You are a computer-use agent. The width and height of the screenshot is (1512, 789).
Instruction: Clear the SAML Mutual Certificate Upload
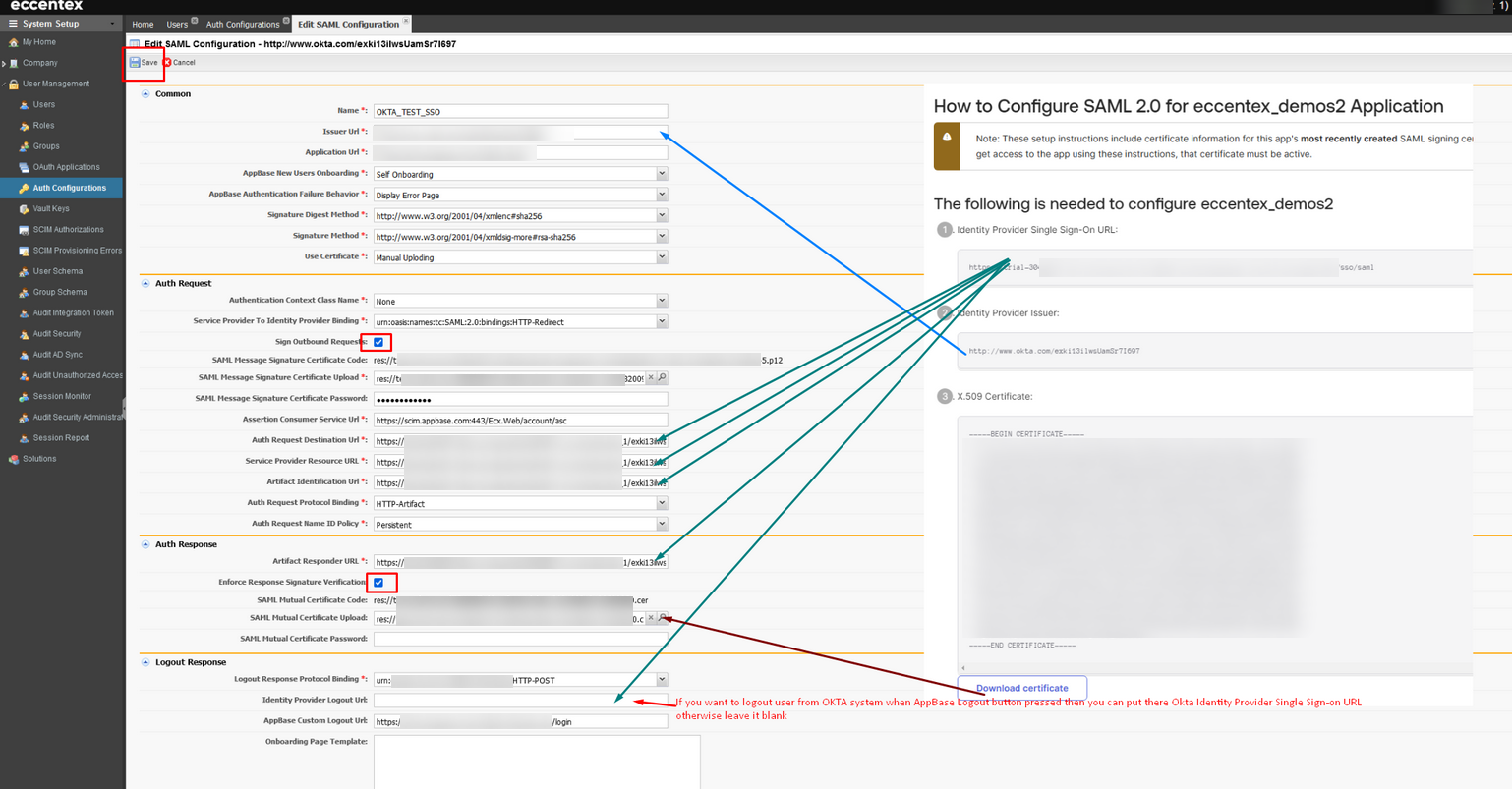(650, 618)
